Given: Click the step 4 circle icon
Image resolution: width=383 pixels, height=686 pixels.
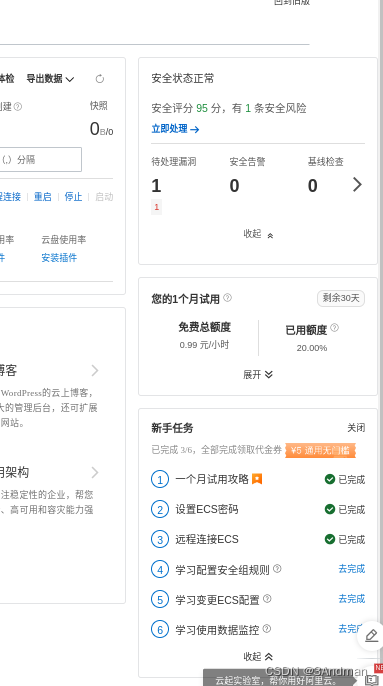Looking at the screenshot, I should [160, 569].
